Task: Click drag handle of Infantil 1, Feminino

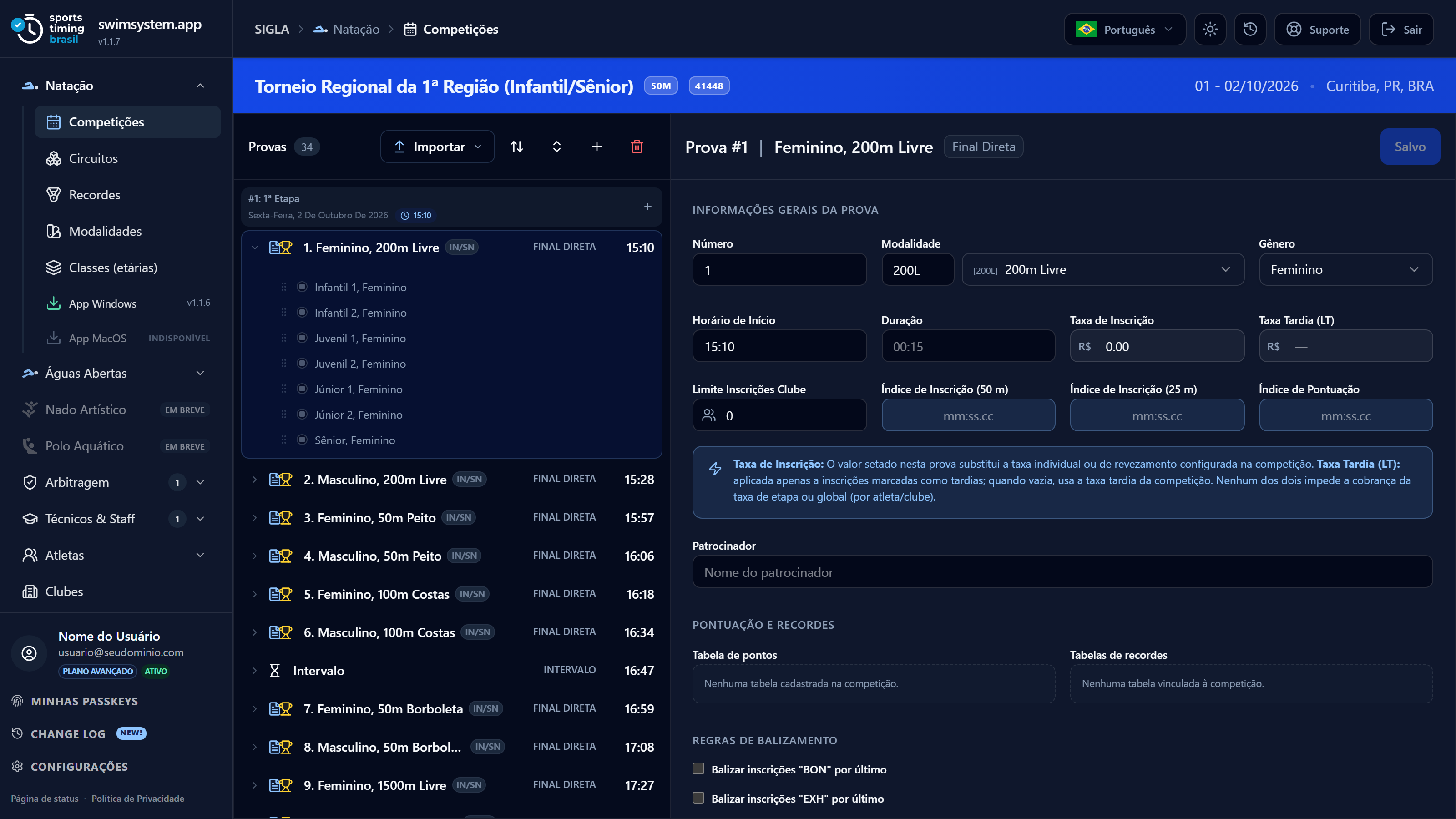Action: [x=284, y=287]
